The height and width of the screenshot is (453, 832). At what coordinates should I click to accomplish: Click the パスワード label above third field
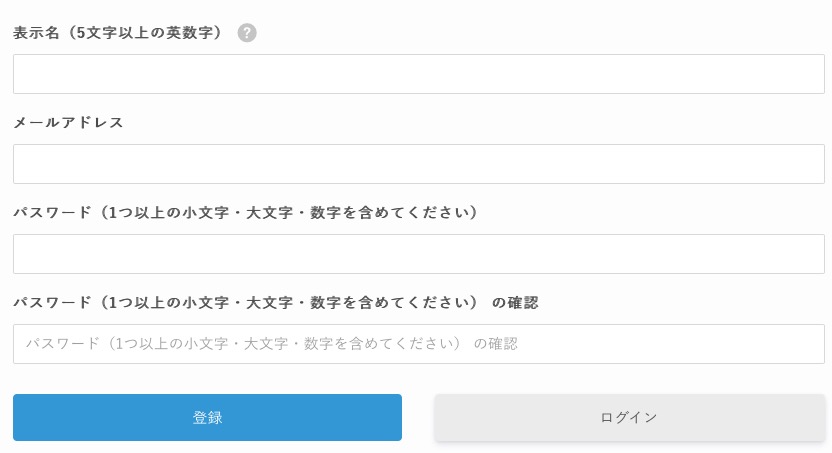point(245,213)
